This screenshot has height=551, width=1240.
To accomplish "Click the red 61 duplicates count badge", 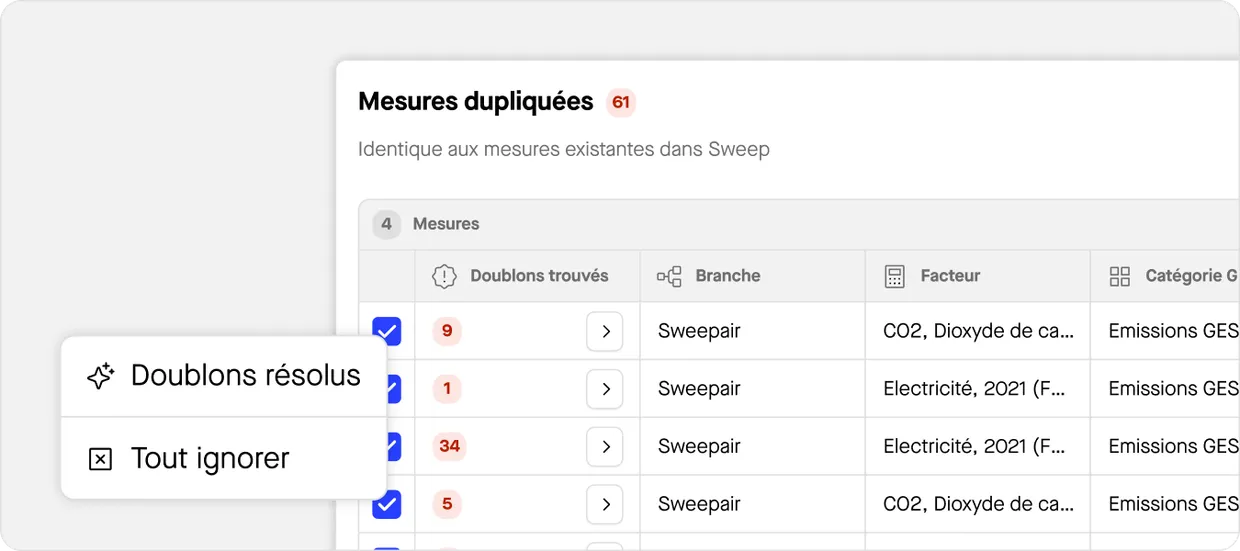I will point(621,102).
